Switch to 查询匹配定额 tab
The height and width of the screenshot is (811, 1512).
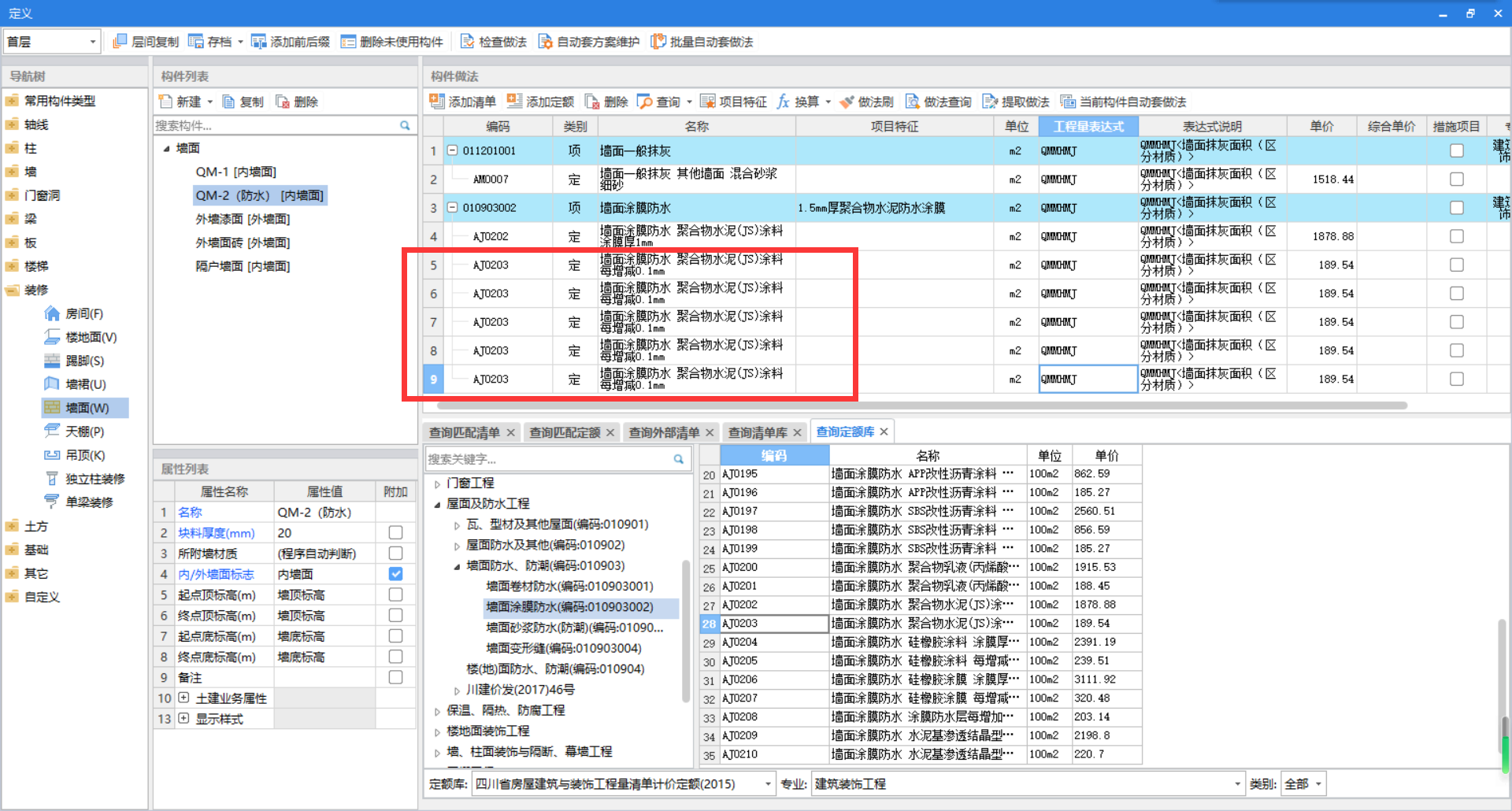(x=565, y=432)
